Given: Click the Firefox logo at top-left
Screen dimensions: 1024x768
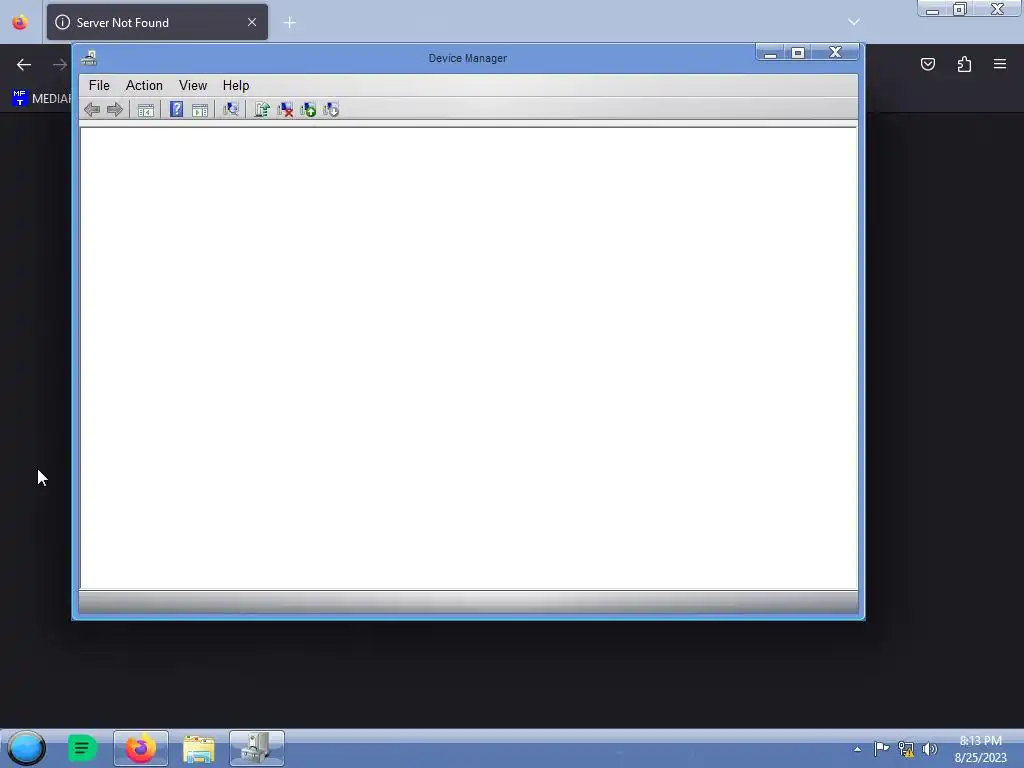Looking at the screenshot, I should click(x=20, y=22).
